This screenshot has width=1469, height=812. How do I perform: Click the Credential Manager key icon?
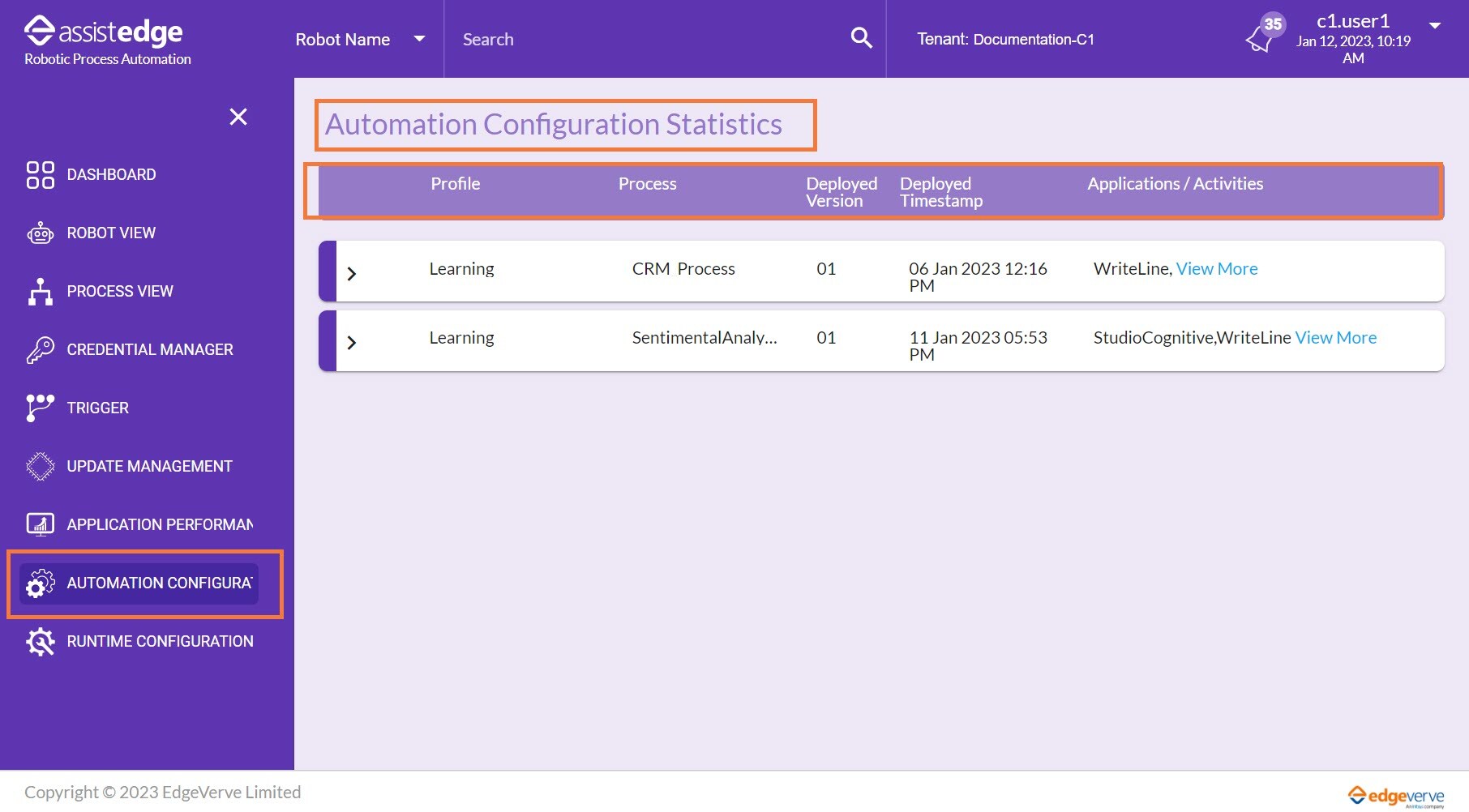41,350
